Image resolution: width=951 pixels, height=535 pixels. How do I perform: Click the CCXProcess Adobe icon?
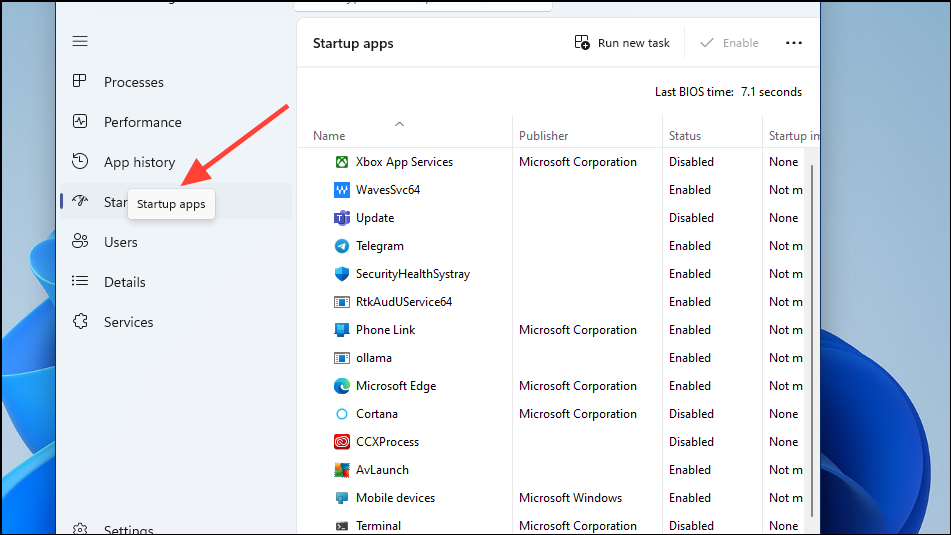point(342,442)
